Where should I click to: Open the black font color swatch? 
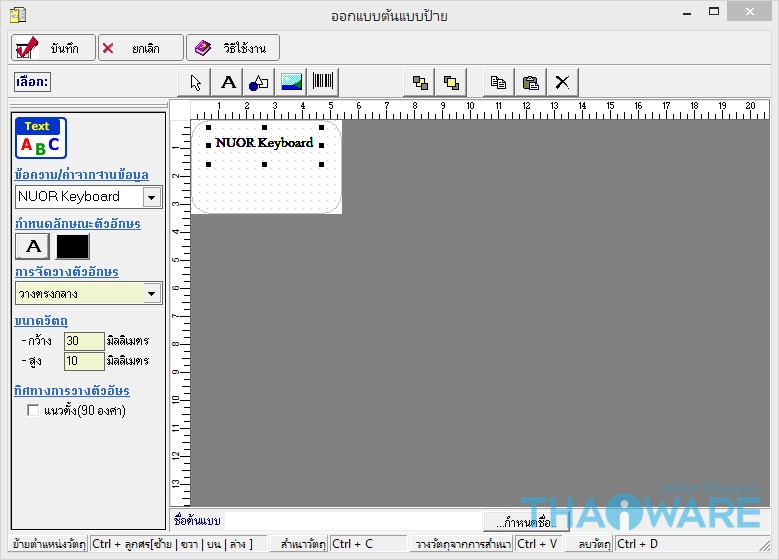(x=73, y=246)
